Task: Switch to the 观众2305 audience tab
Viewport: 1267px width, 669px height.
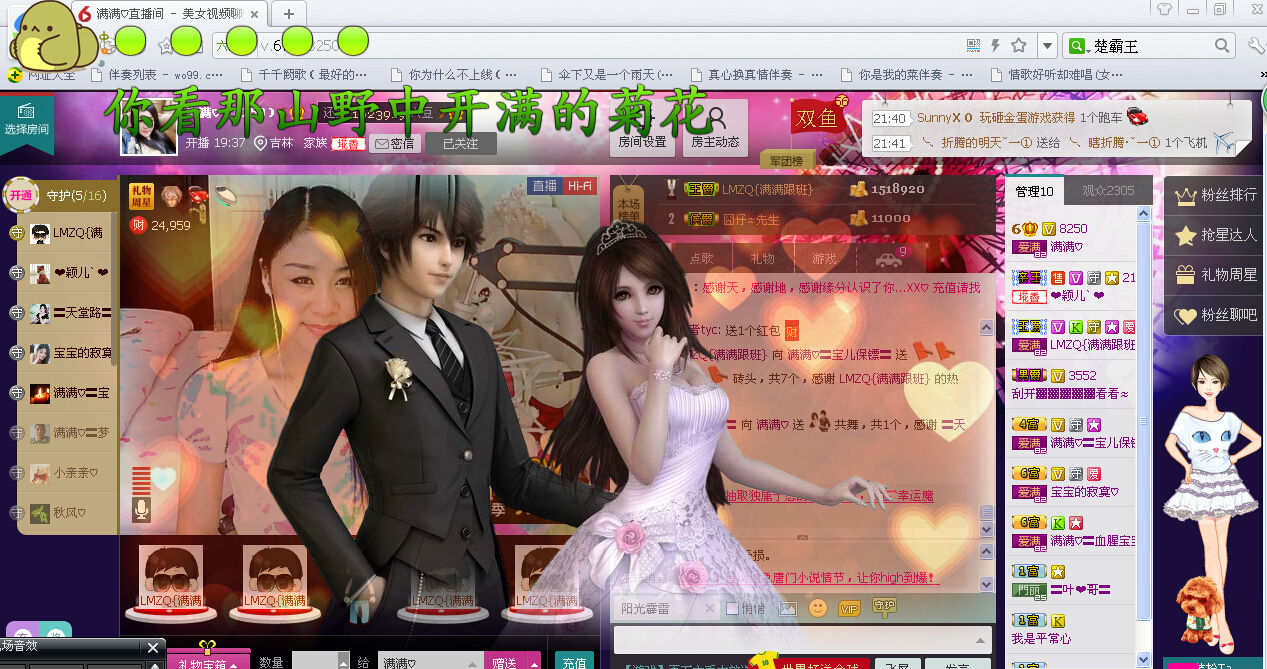Action: (x=1108, y=190)
